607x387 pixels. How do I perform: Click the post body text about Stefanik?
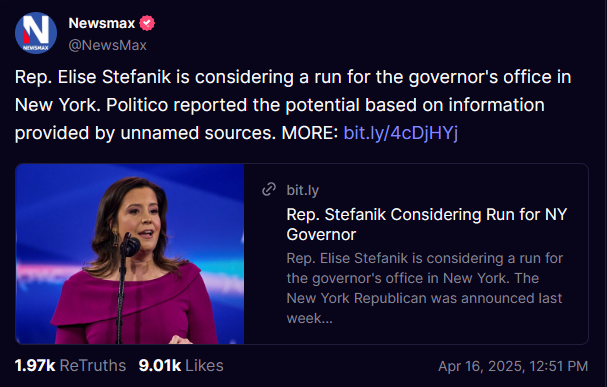click(293, 105)
